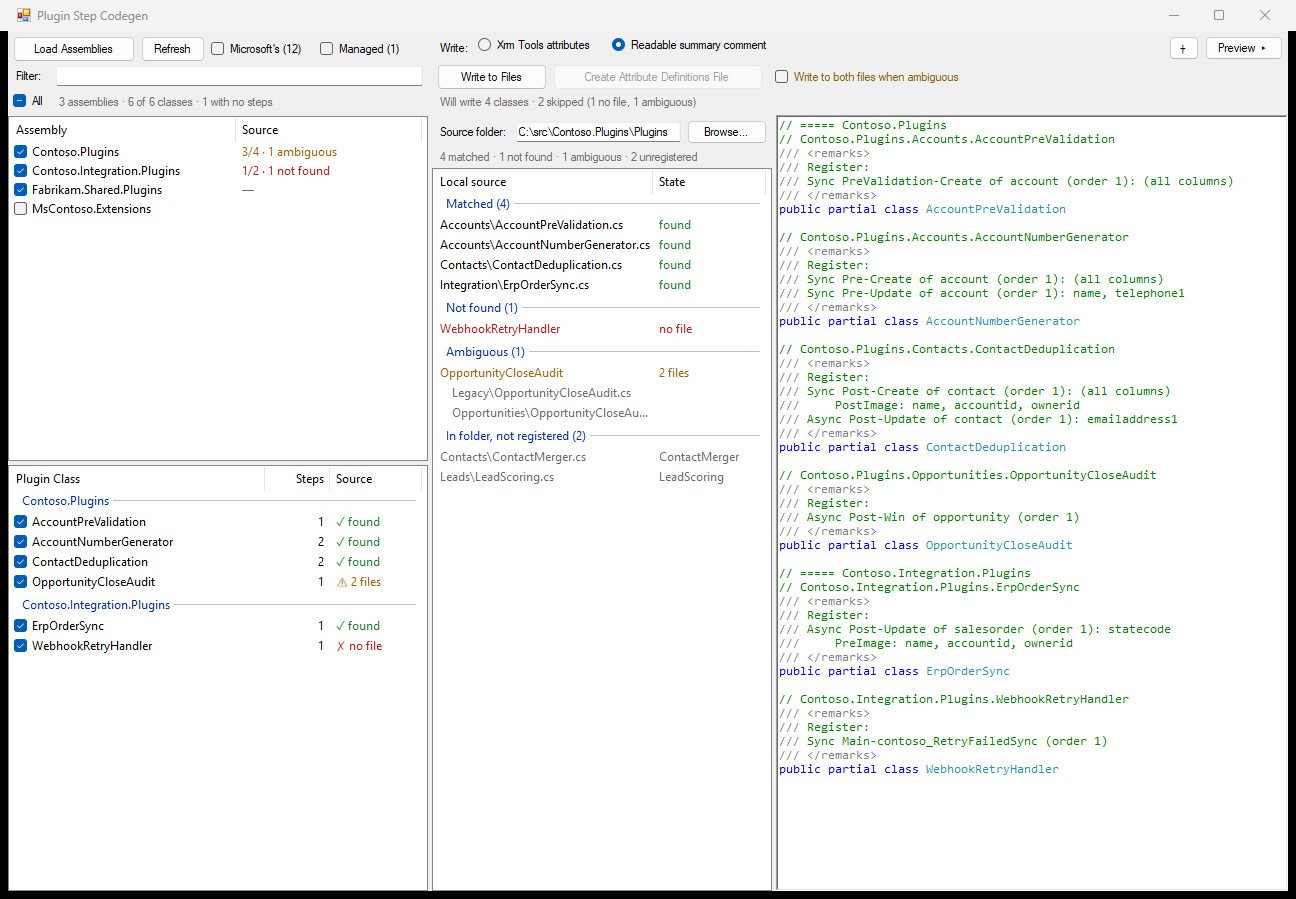The image size is (1296, 899).
Task: Click 'public partial class ErpOrderSync' in the preview
Action: [x=894, y=671]
